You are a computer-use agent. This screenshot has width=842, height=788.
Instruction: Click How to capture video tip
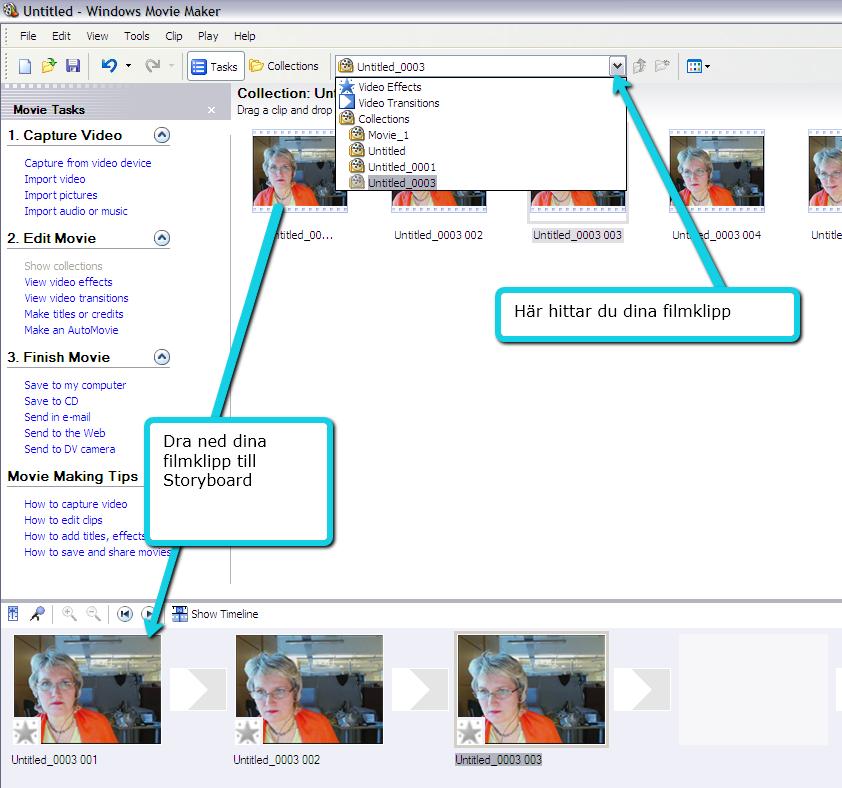coord(76,504)
